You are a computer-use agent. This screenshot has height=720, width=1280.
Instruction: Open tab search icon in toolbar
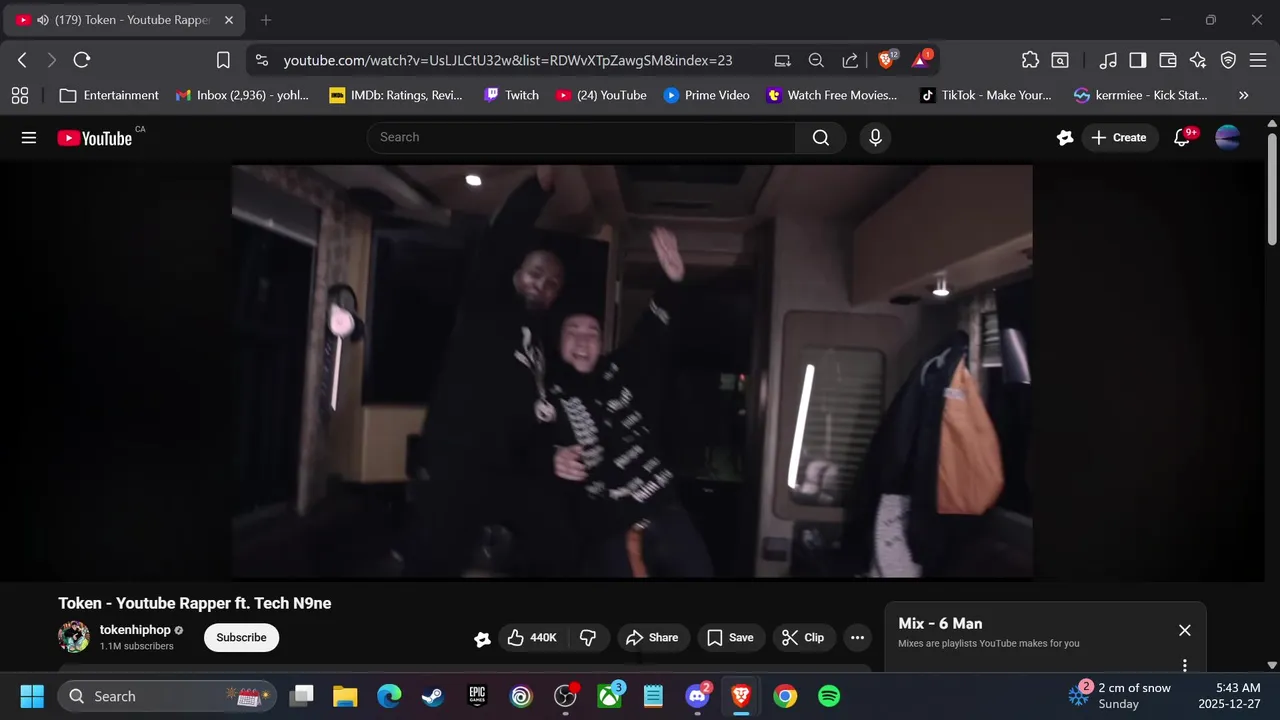point(1060,60)
